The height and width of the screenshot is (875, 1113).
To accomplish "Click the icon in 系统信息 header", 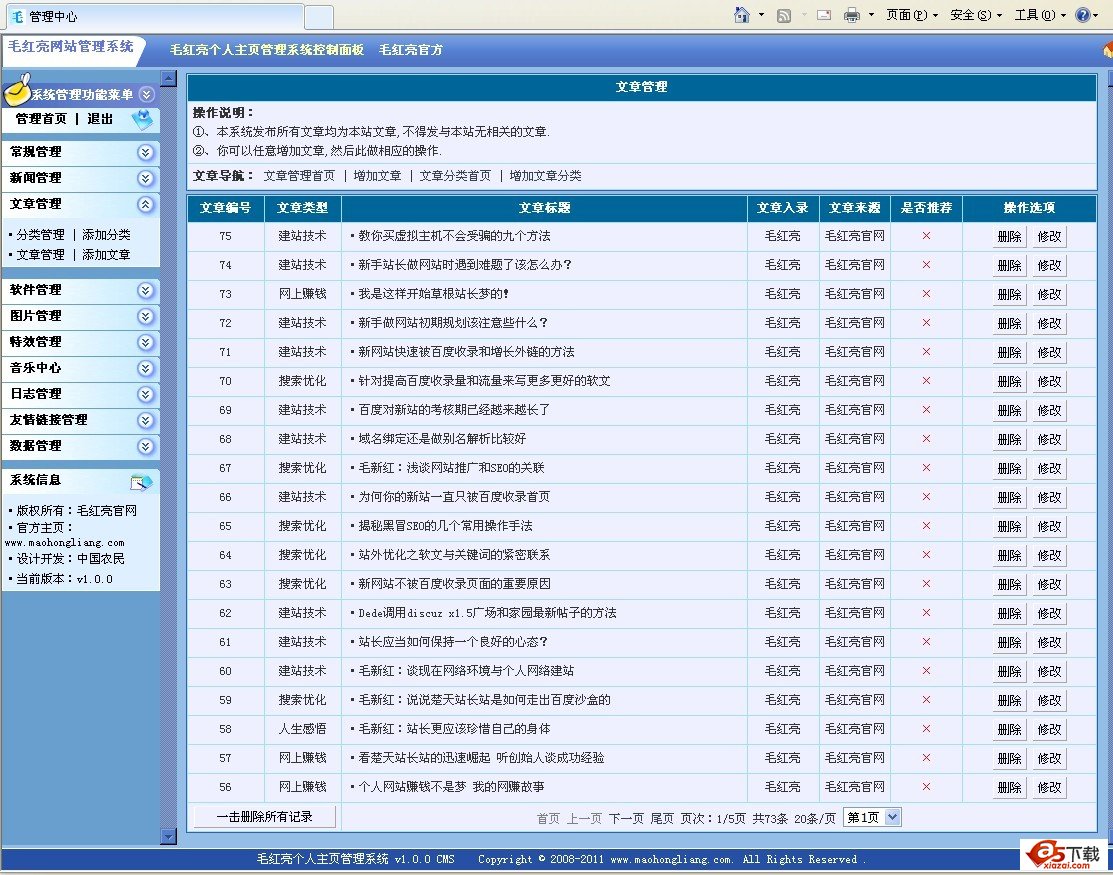I will [141, 482].
